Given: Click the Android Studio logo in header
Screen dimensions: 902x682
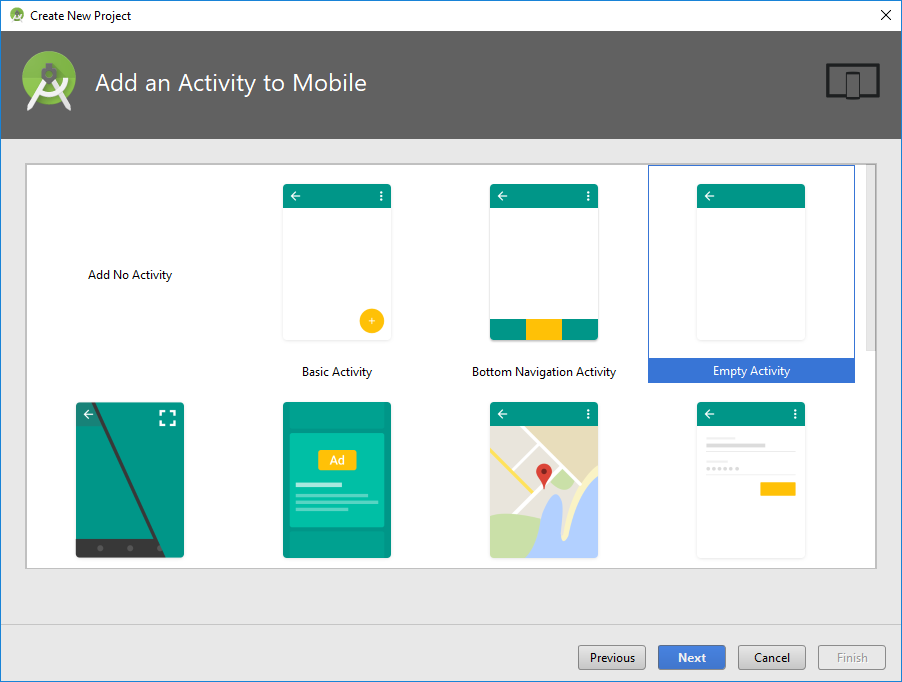Looking at the screenshot, I should point(49,81).
